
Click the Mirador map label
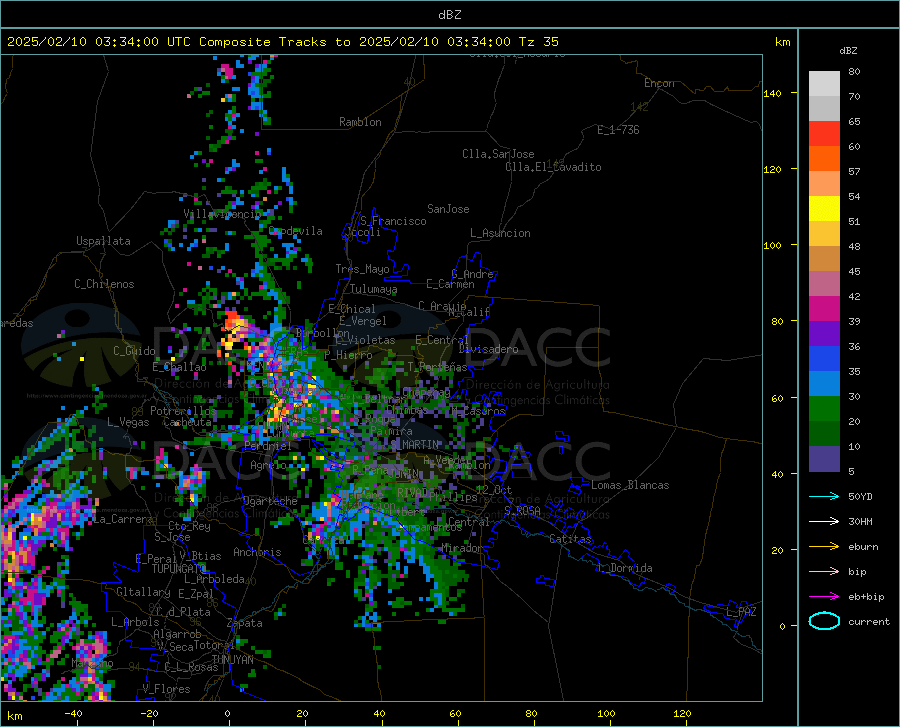coord(461,548)
